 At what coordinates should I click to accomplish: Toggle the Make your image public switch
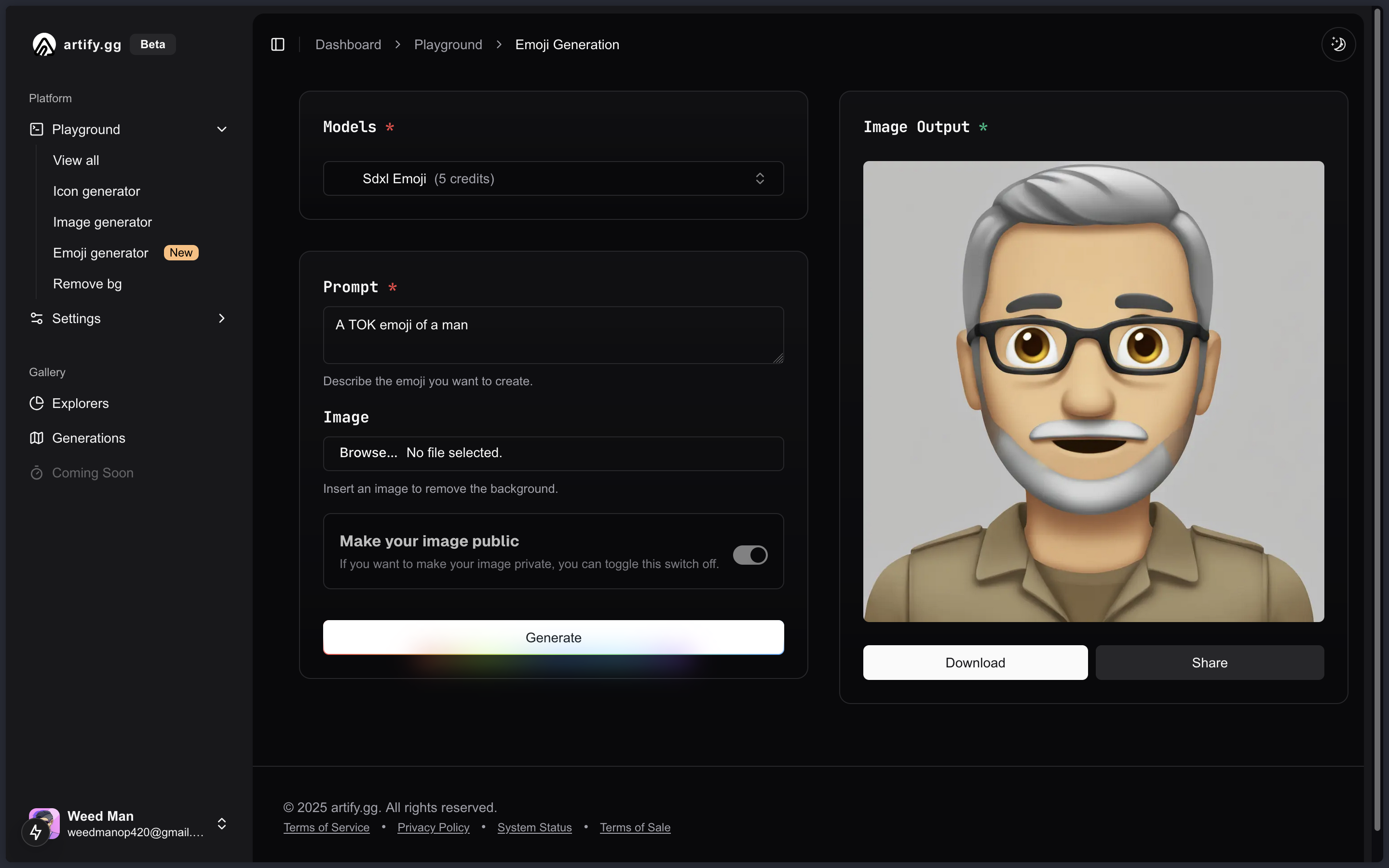tap(749, 555)
